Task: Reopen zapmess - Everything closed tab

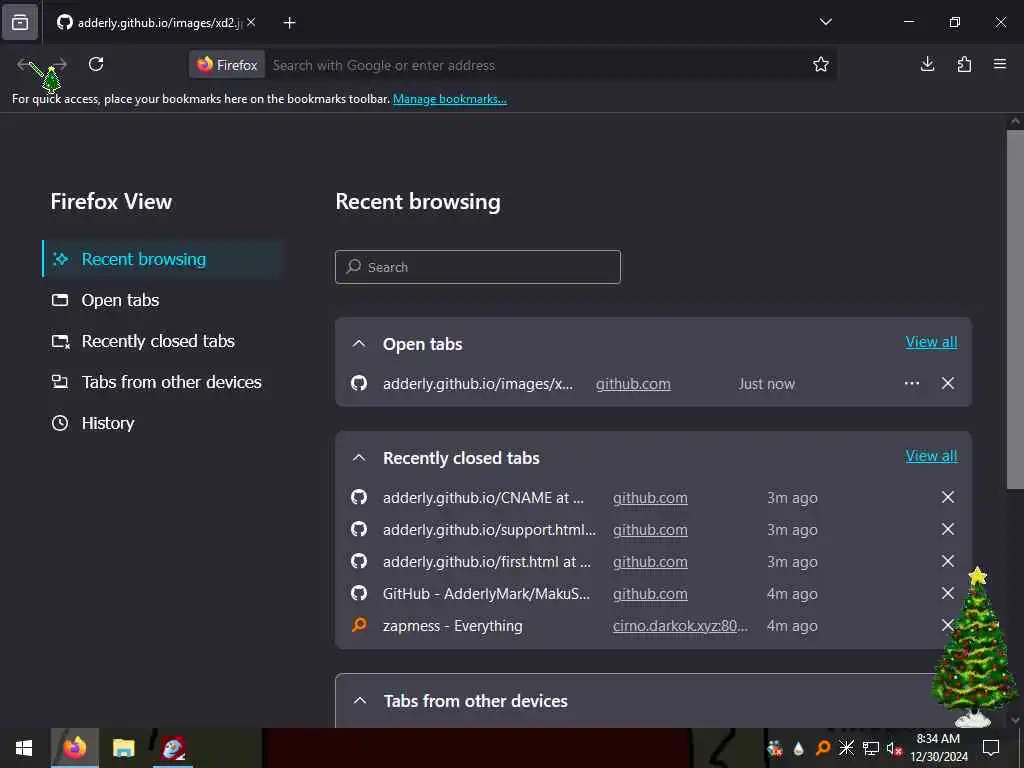Action: click(x=453, y=626)
